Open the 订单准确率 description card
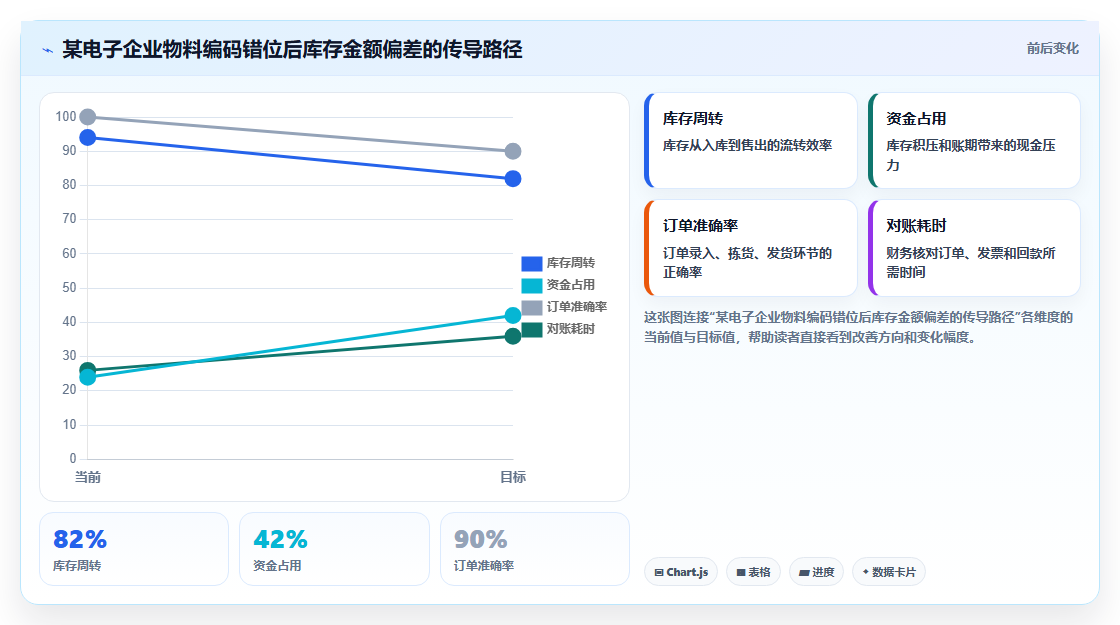This screenshot has width=1120, height=625. coord(751,248)
